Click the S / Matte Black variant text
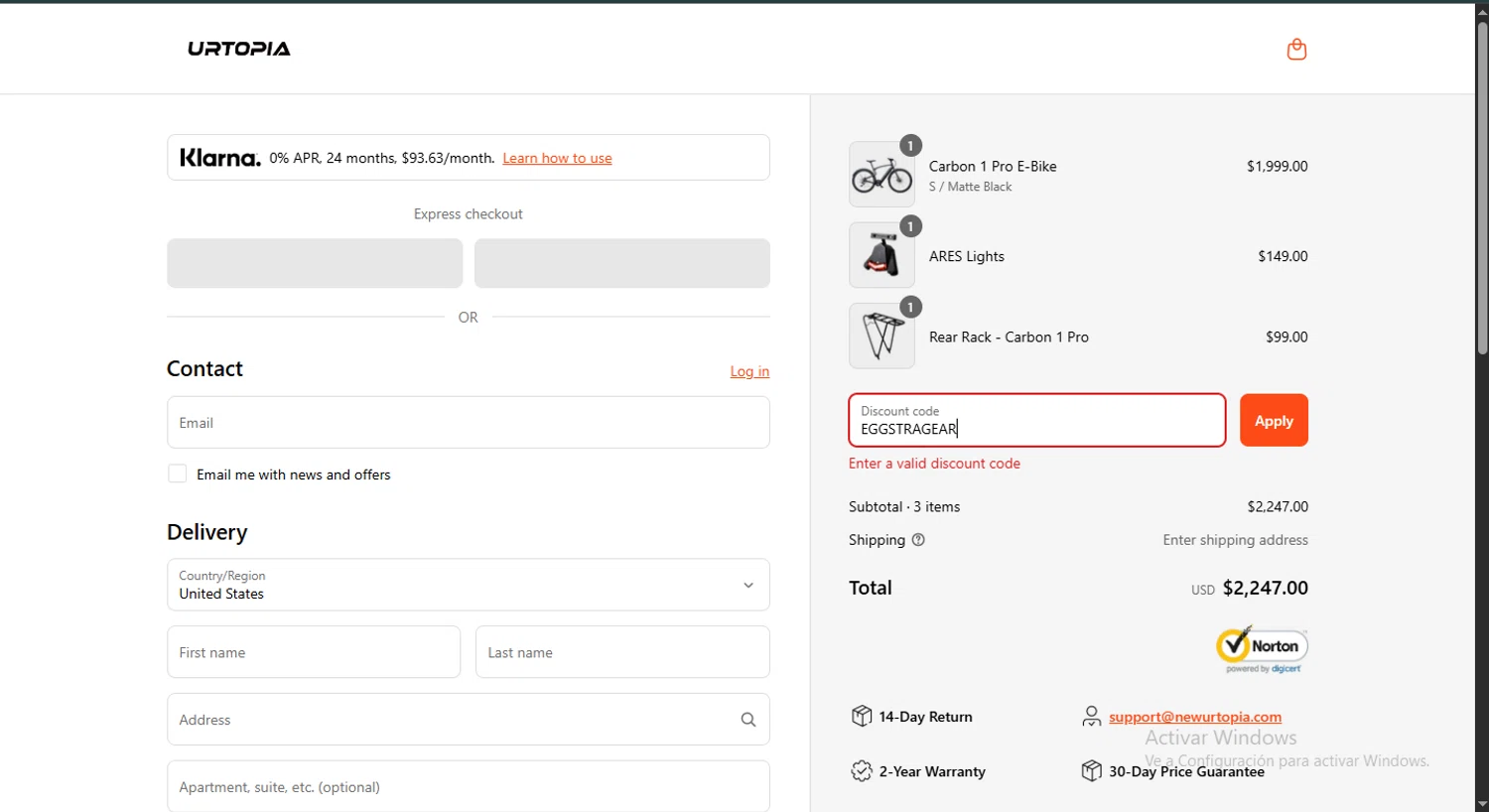Viewport: 1489px width, 812px height. 971,187
